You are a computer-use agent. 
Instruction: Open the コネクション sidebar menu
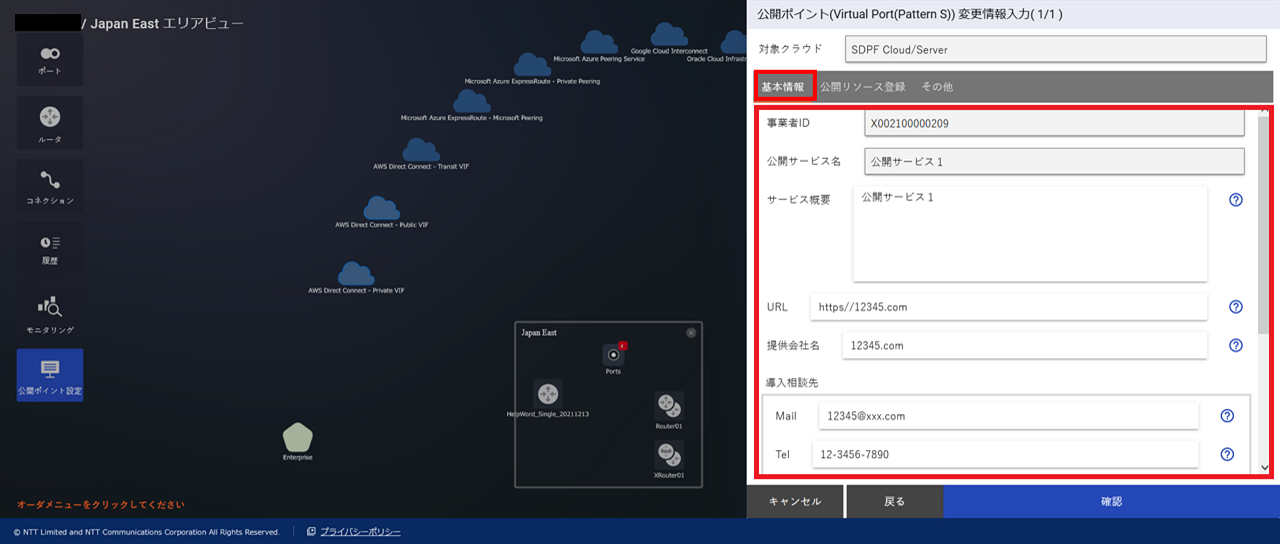(x=50, y=186)
